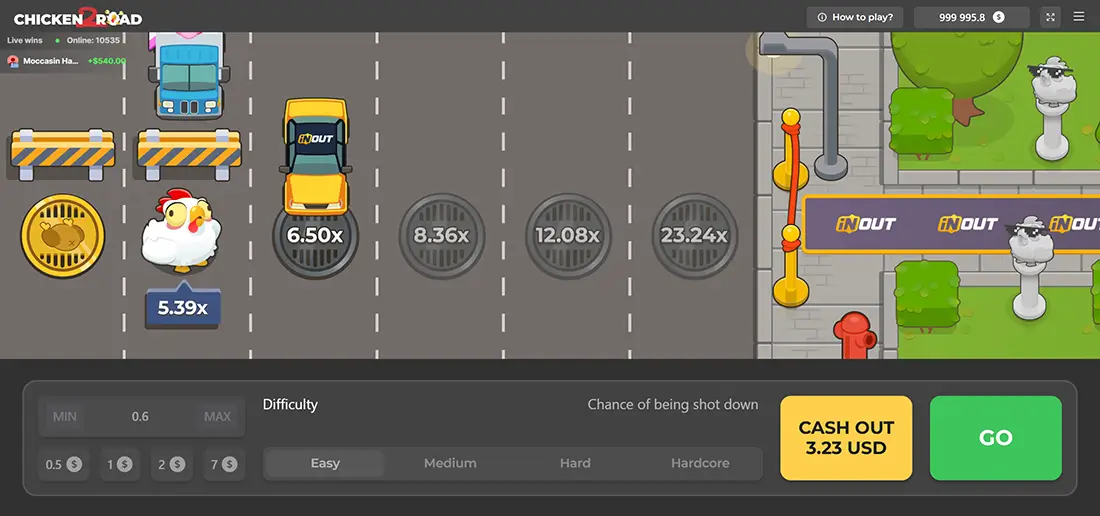The width and height of the screenshot is (1100, 516).
Task: Click the 12.08x manhole multiplier
Action: [x=567, y=236]
